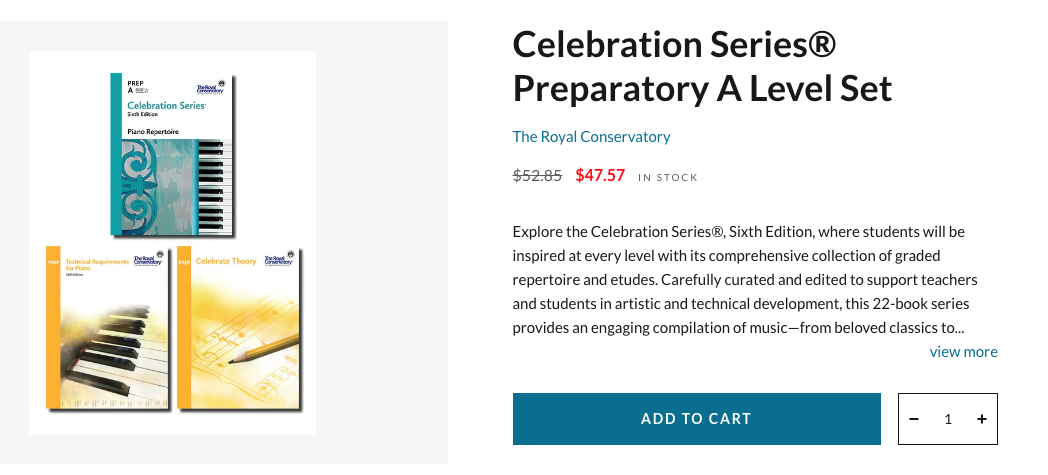Decrease quantity with the minus icon
This screenshot has height=475, width=1048.
(914, 419)
